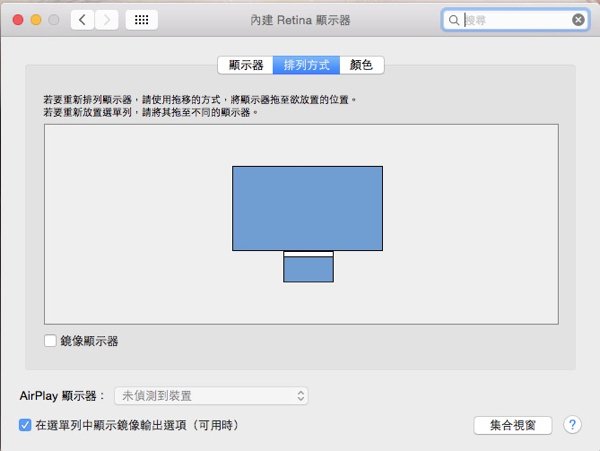Image resolution: width=600 pixels, height=451 pixels.
Task: Close the window with the red button
Action: point(15,20)
